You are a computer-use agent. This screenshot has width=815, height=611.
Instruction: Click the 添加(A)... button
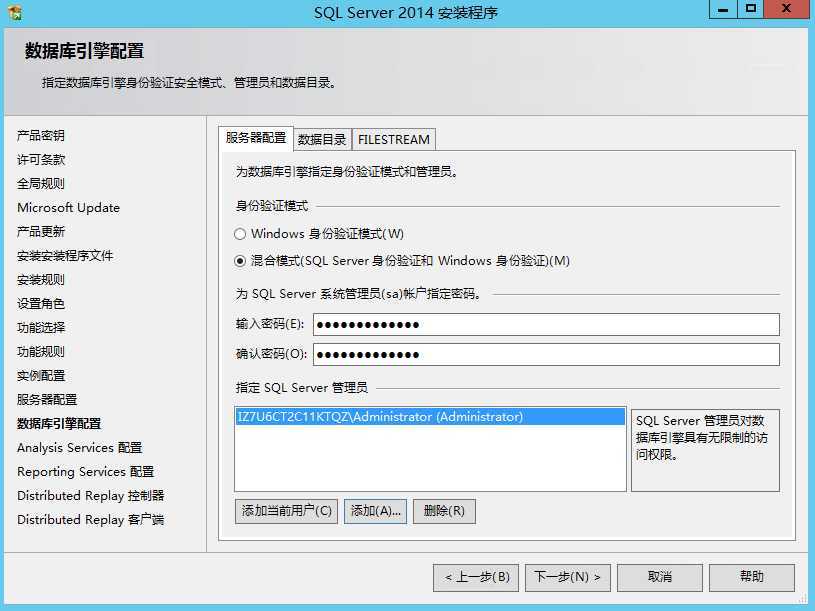pos(375,511)
